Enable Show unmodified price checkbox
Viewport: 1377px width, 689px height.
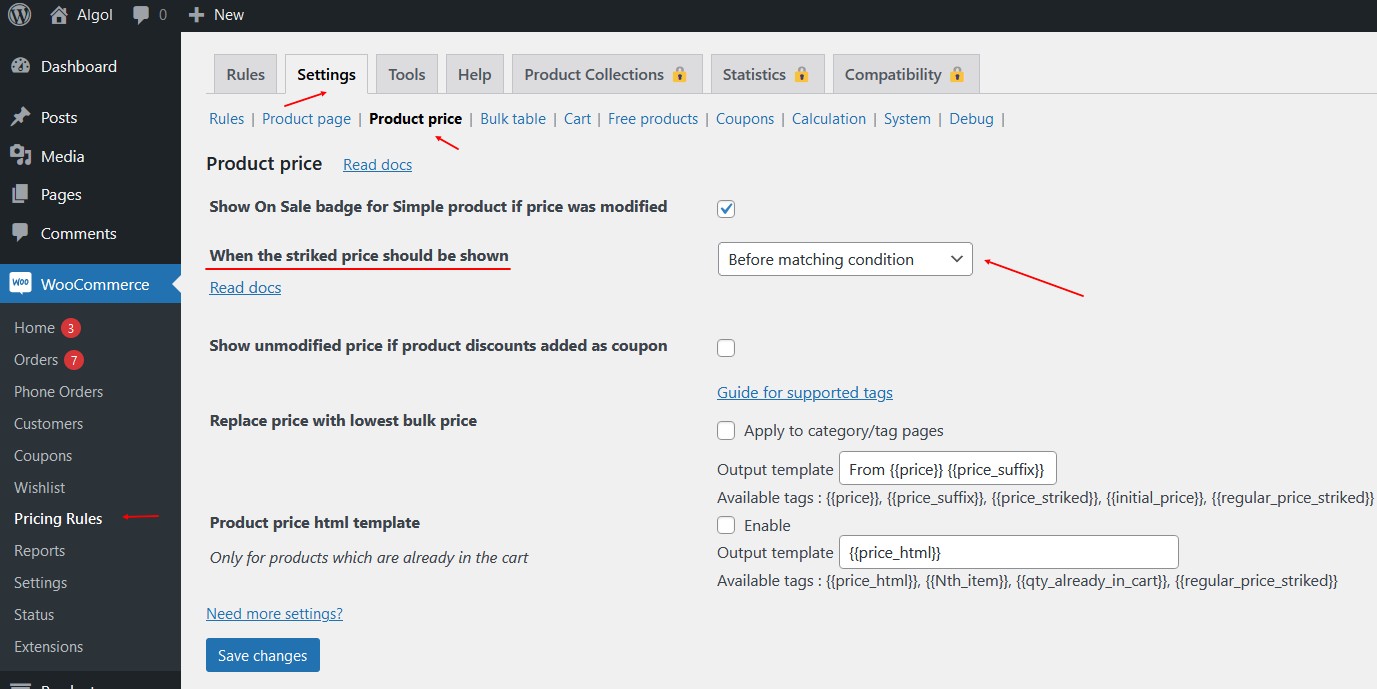726,348
